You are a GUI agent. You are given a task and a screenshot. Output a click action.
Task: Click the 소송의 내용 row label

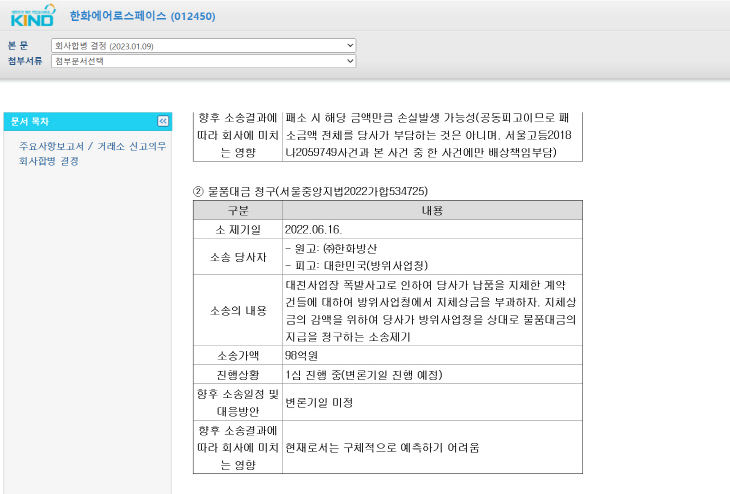(x=238, y=311)
